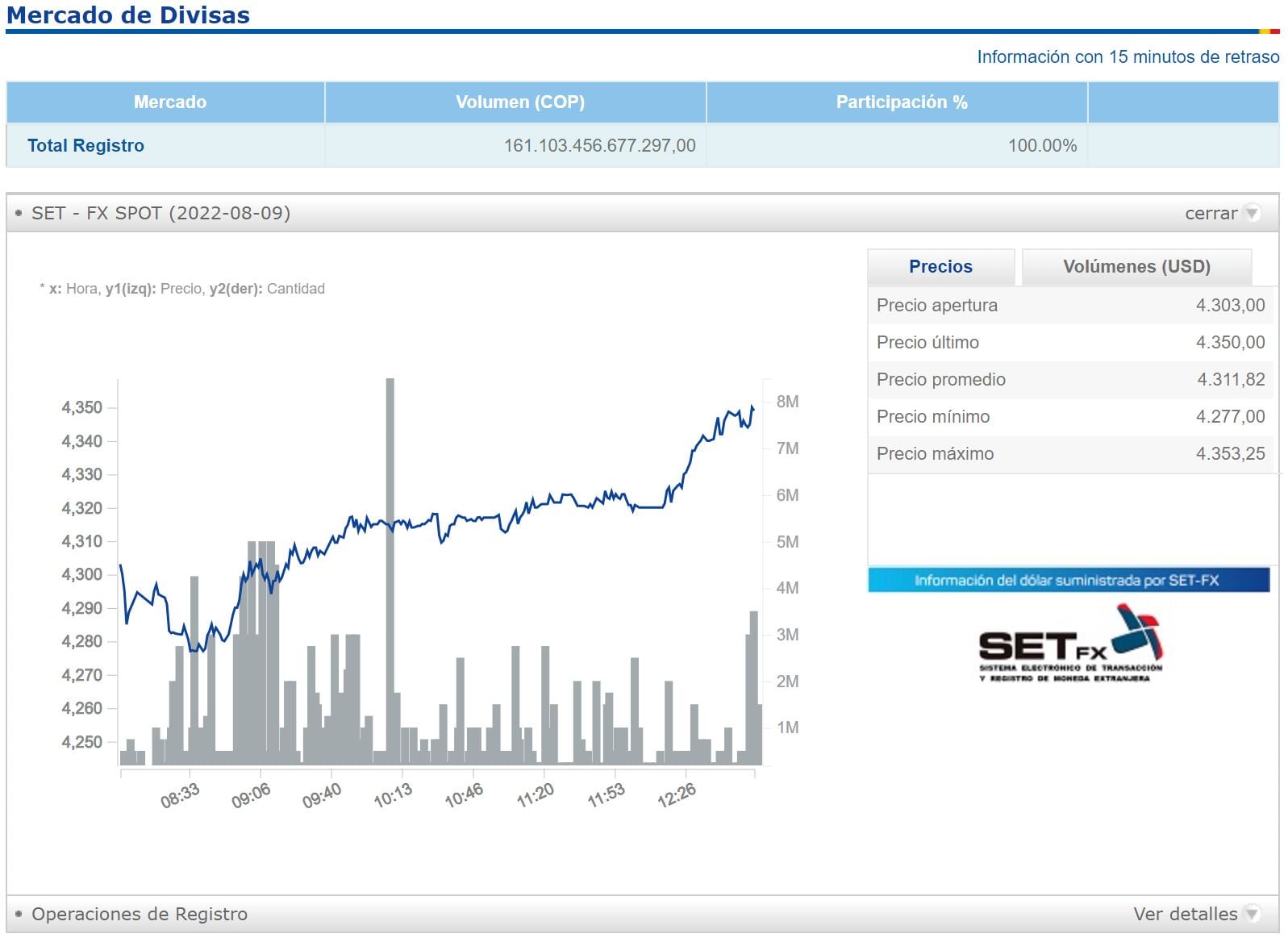This screenshot has width=1288, height=938.
Task: Click the 10:13 time label on chart axis
Action: tap(393, 796)
